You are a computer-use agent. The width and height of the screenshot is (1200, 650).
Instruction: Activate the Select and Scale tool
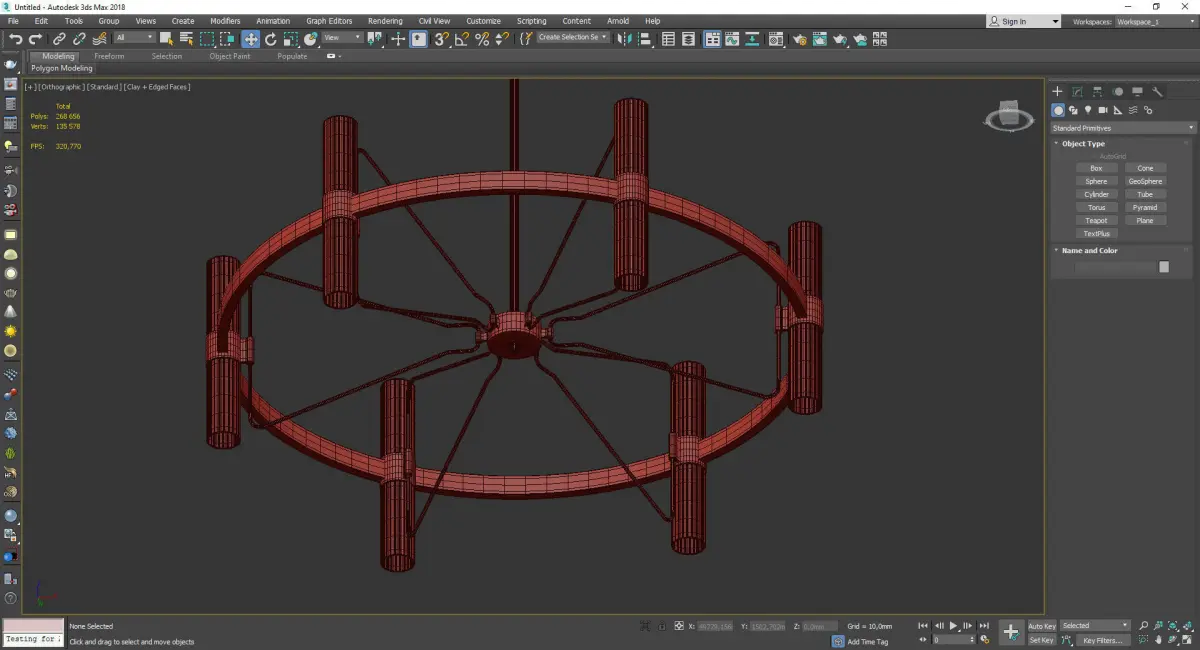290,39
